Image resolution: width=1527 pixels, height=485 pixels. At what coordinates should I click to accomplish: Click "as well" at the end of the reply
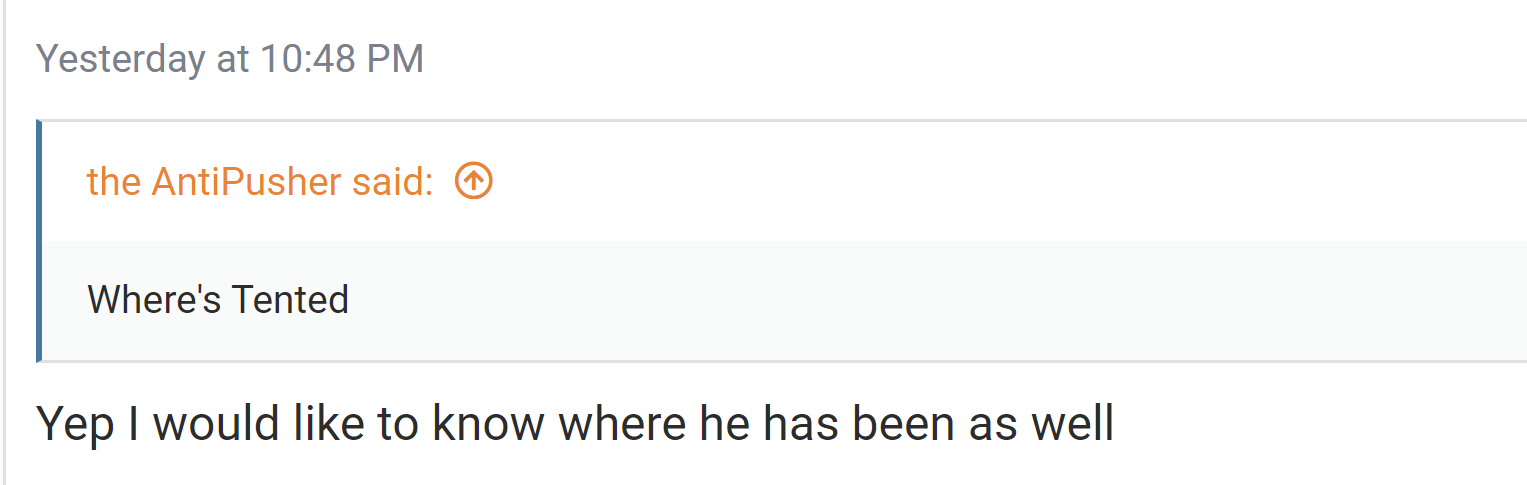[x=1041, y=423]
